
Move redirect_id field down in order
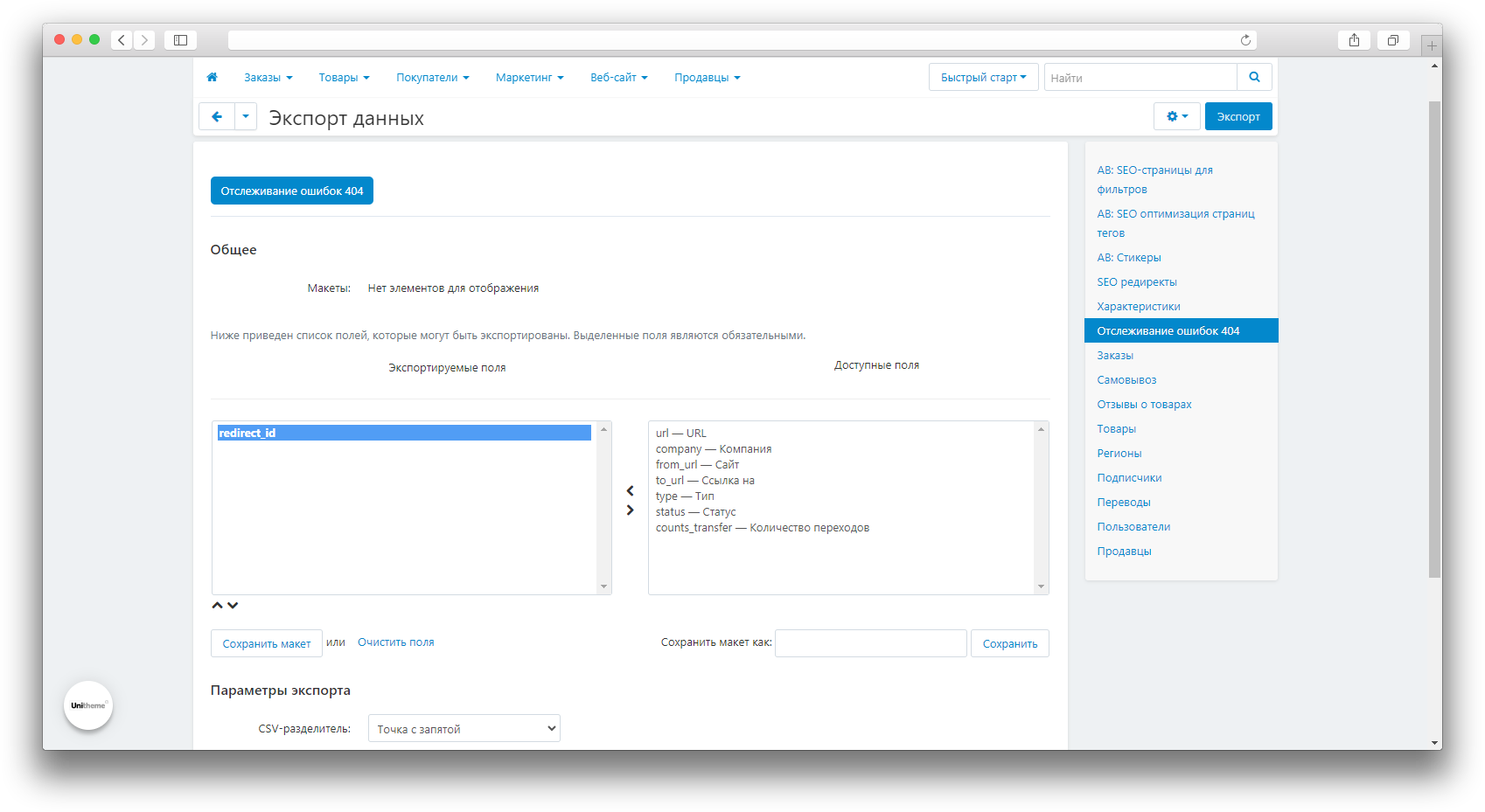coord(233,605)
